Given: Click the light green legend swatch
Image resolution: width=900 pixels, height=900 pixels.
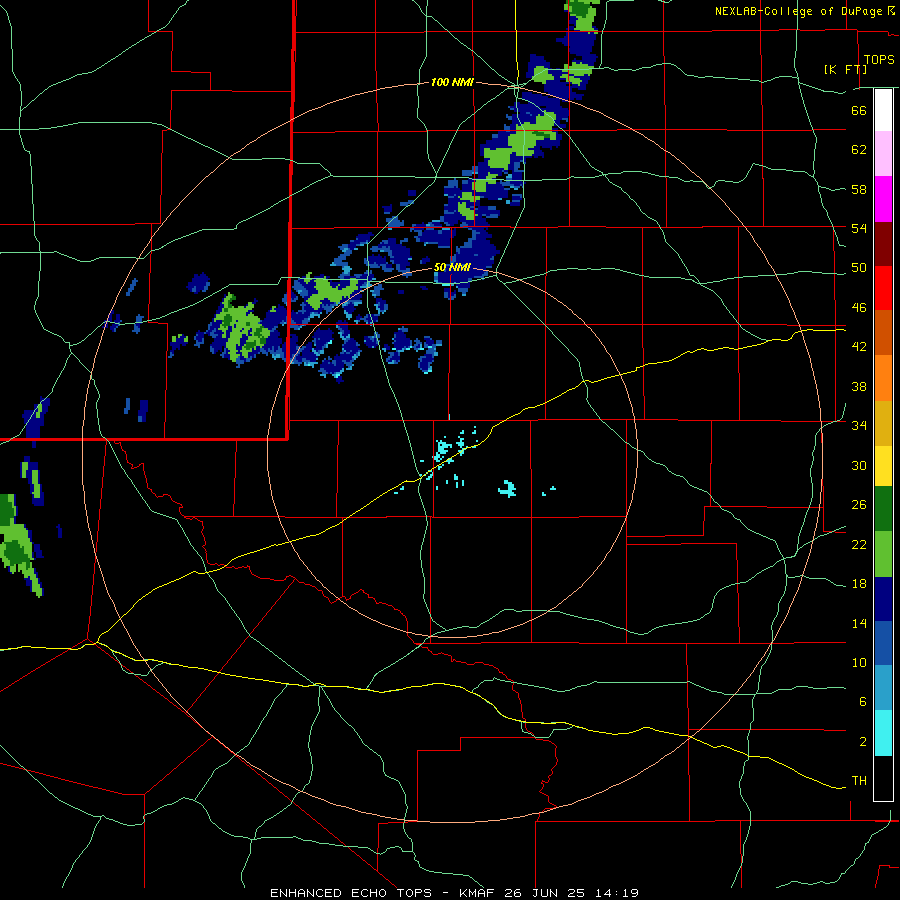Looking at the screenshot, I should [x=883, y=554].
